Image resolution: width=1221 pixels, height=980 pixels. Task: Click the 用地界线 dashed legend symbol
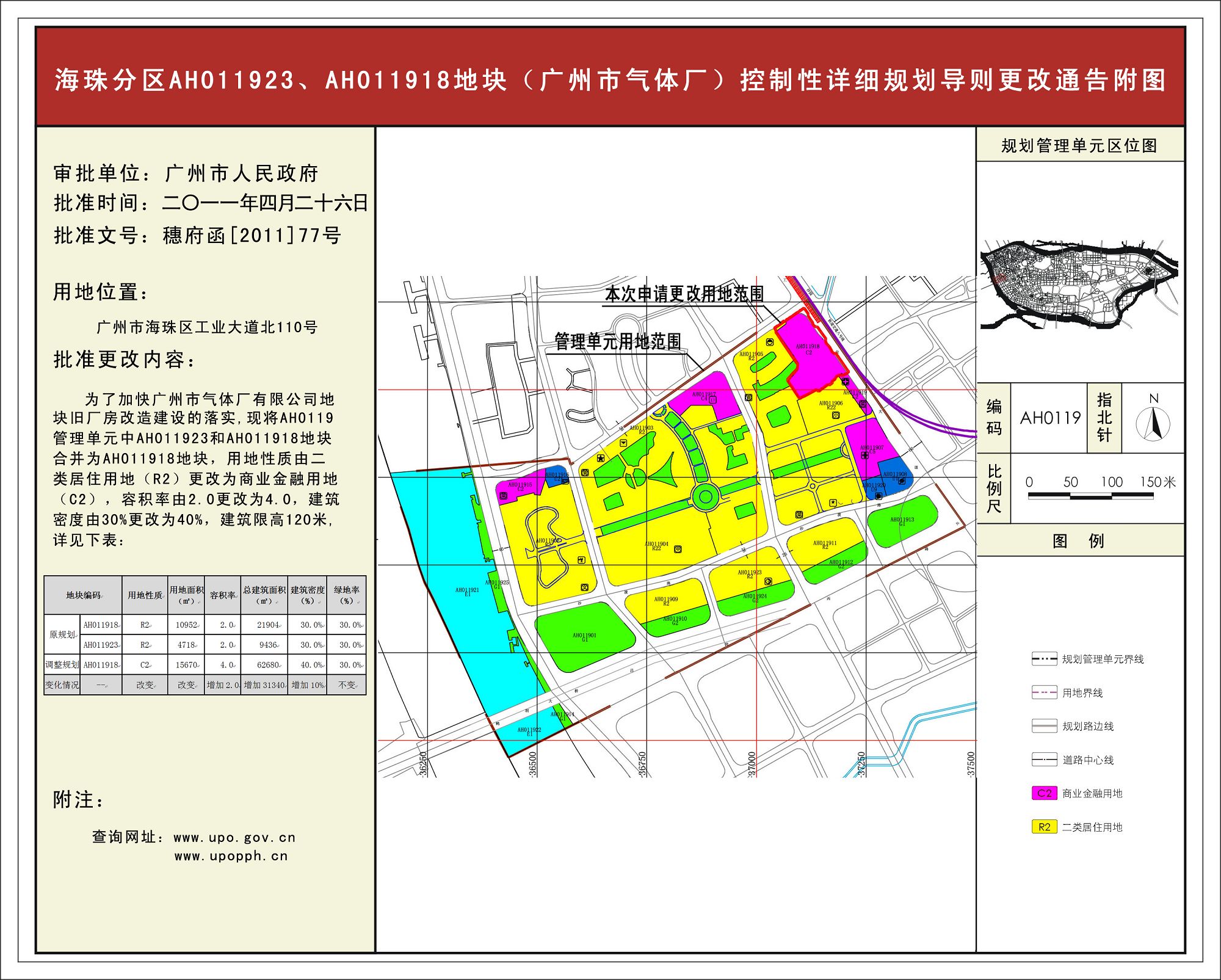1044,692
